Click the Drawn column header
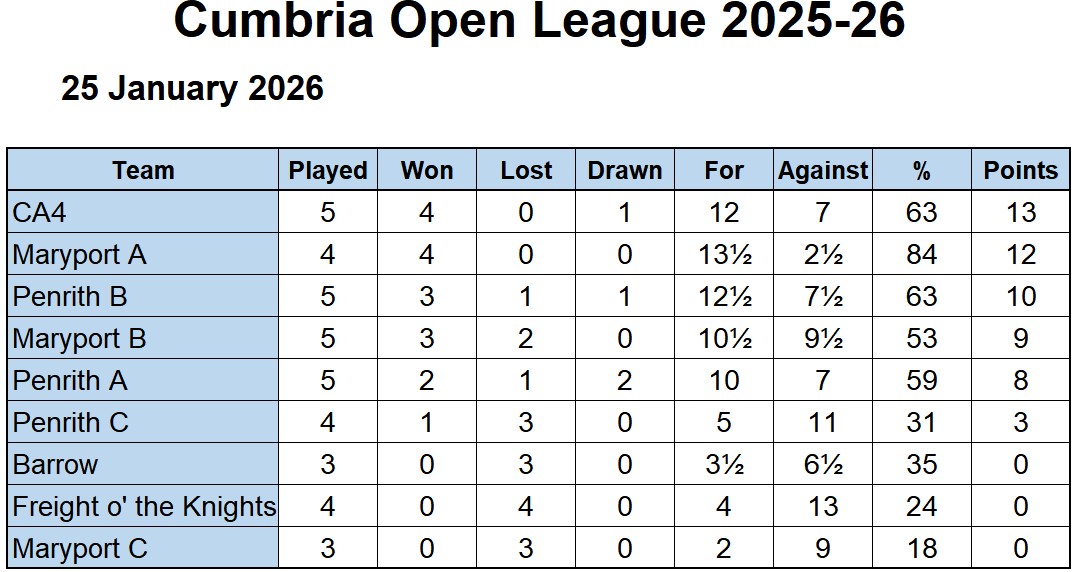The image size is (1074, 572). coord(625,170)
